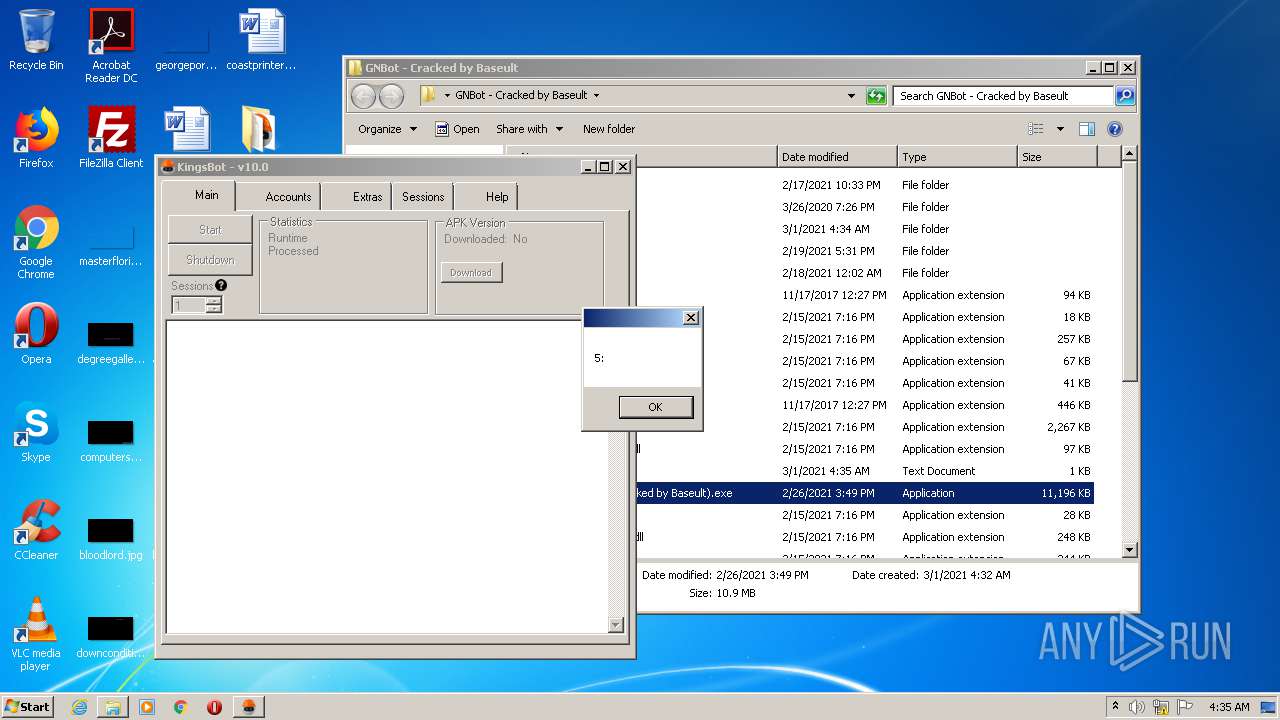Open the Organize dropdown menu
This screenshot has width=1280, height=720.
click(x=388, y=129)
